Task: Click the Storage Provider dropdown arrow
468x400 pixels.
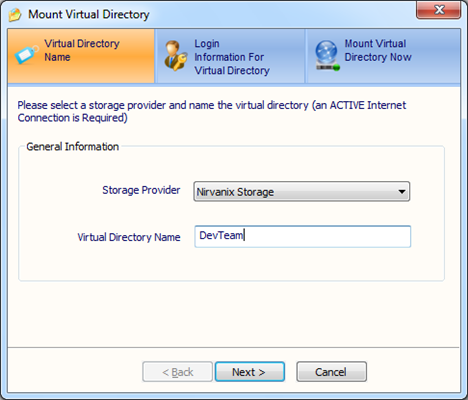Action: point(402,192)
